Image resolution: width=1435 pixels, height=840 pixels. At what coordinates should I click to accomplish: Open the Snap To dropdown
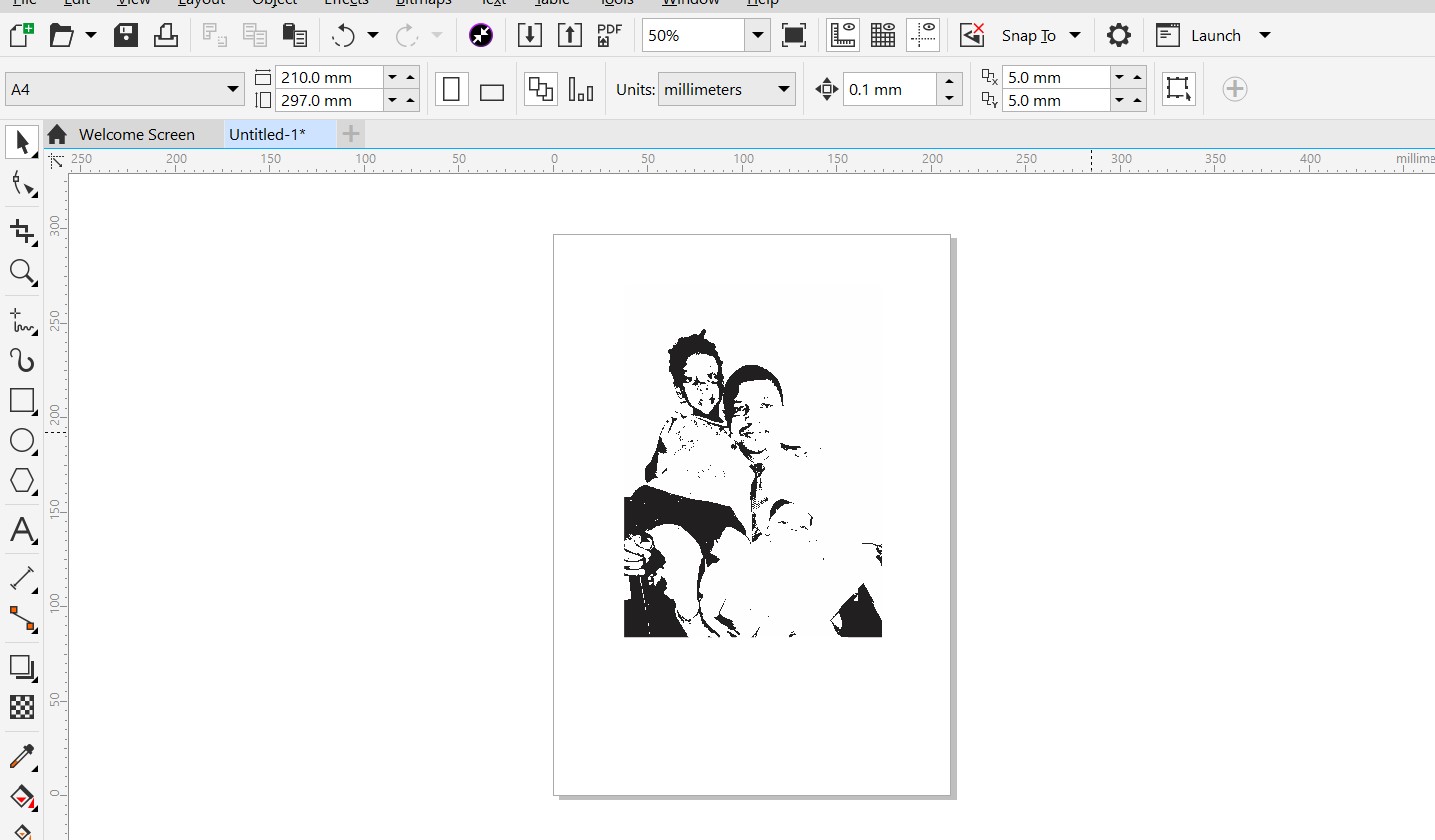(1041, 36)
